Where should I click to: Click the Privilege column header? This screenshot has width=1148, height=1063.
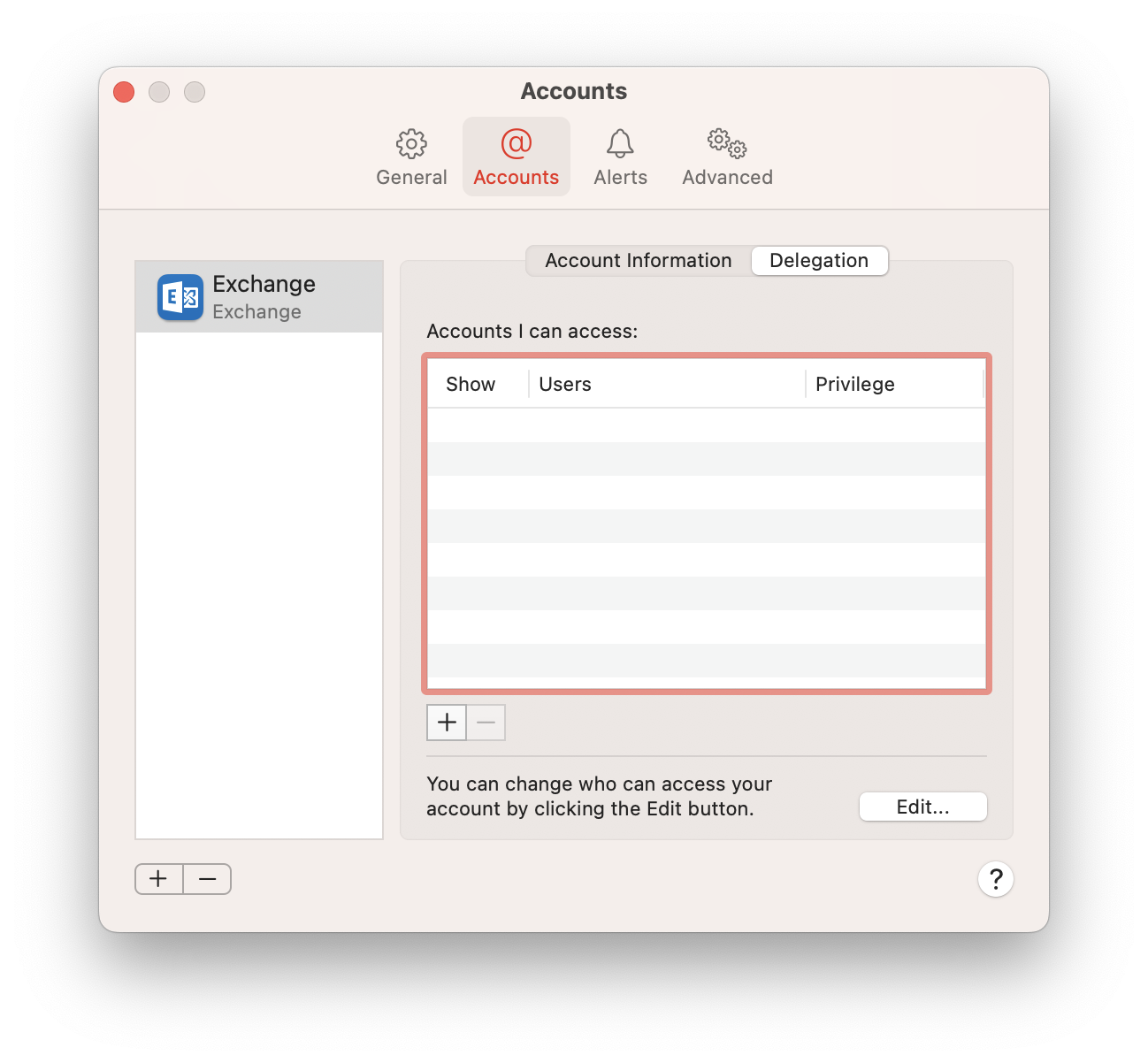point(893,385)
